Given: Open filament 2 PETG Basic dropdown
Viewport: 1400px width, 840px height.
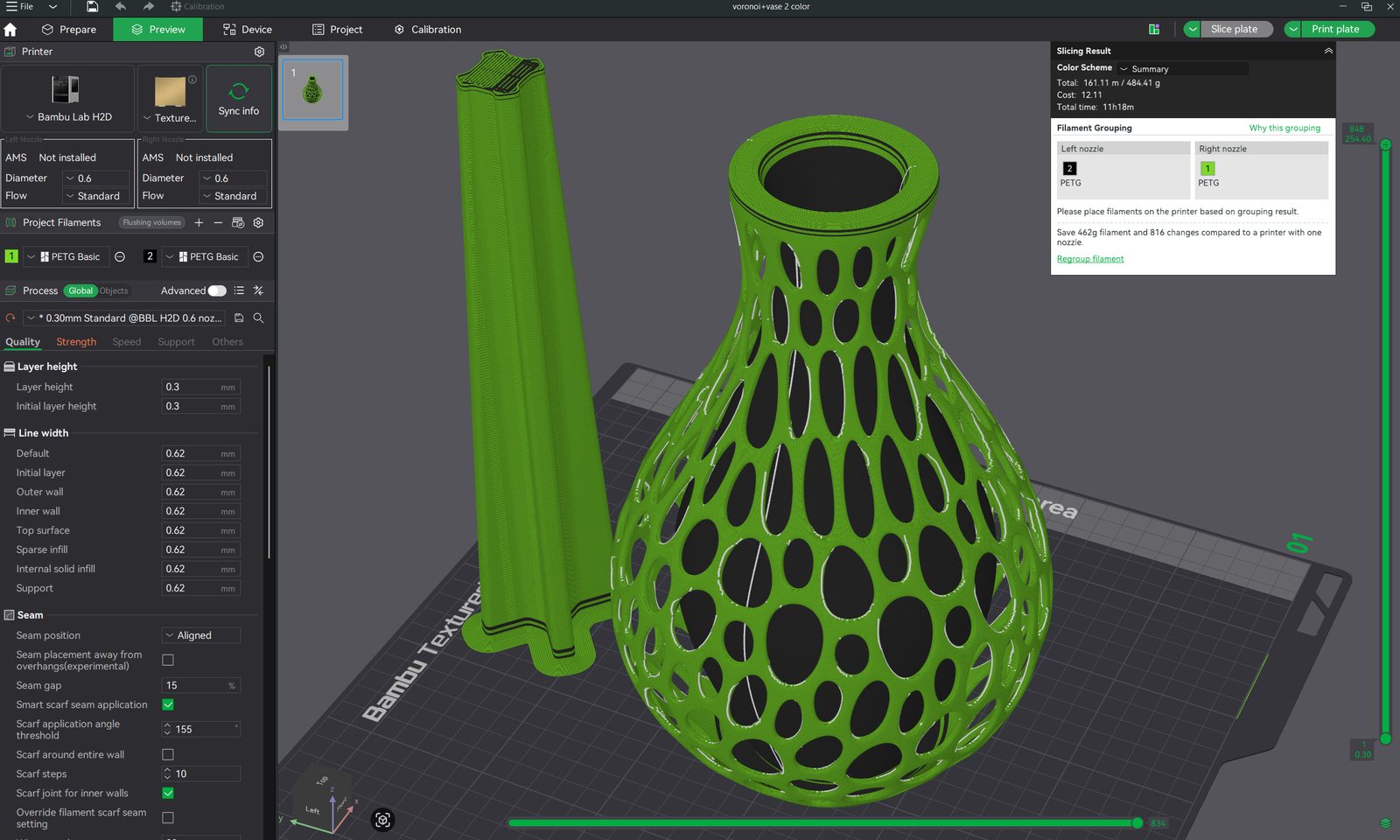Looking at the screenshot, I should pyautogui.click(x=203, y=256).
